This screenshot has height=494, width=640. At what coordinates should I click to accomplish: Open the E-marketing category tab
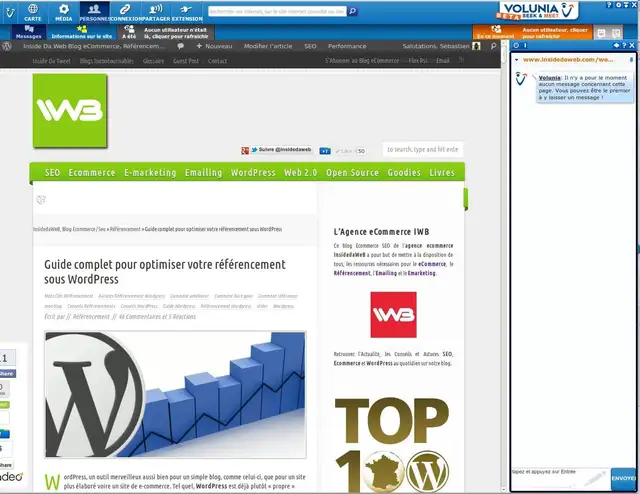click(x=150, y=173)
